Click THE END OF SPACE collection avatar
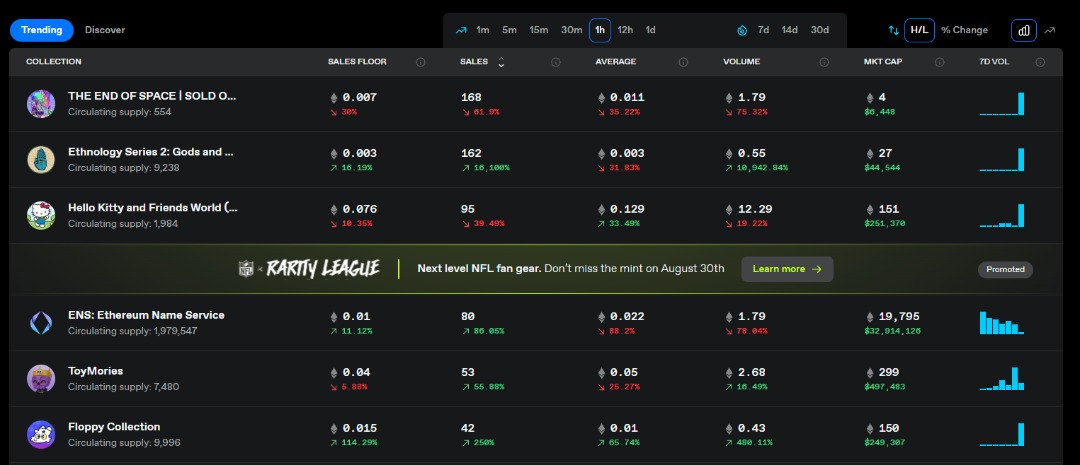 click(41, 103)
